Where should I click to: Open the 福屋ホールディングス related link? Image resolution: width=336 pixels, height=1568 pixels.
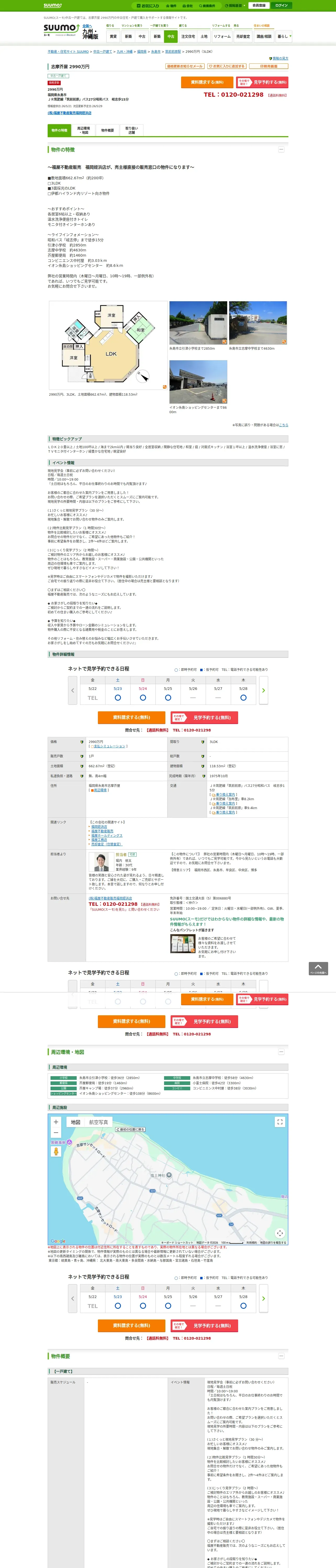tap(107, 835)
